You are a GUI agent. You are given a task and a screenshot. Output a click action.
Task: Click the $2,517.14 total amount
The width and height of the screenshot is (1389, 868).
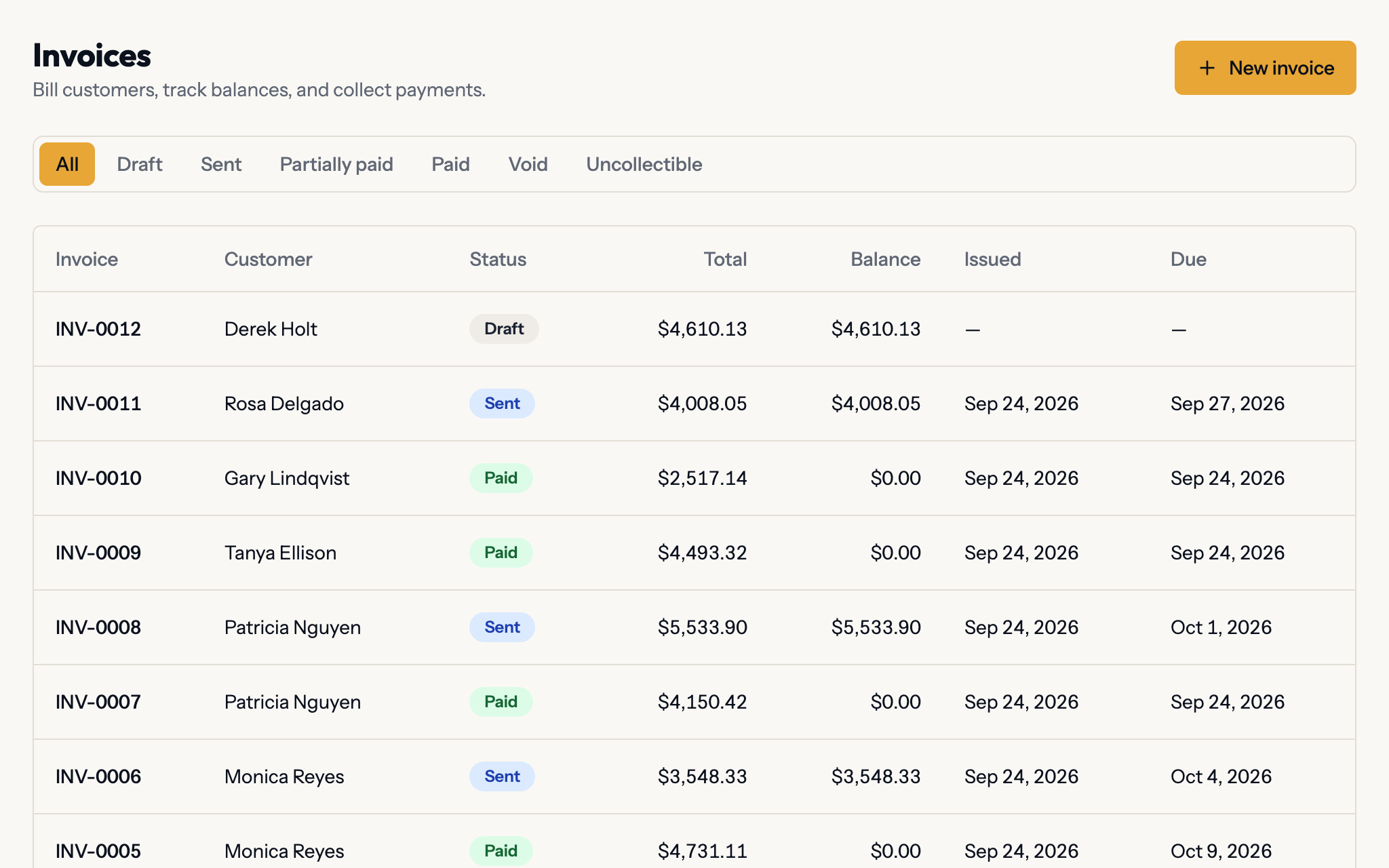[702, 478]
